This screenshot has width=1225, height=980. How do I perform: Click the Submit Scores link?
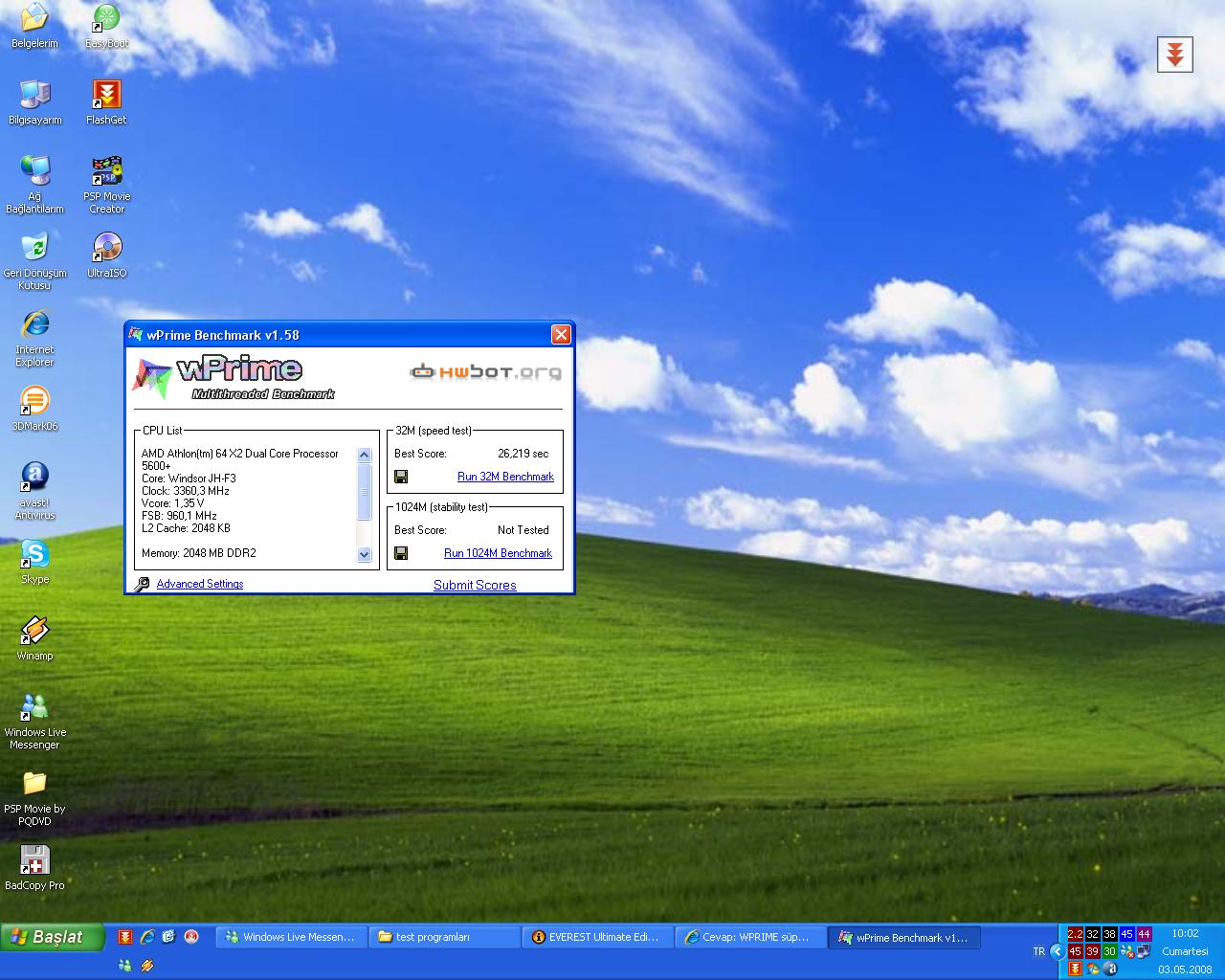click(475, 585)
